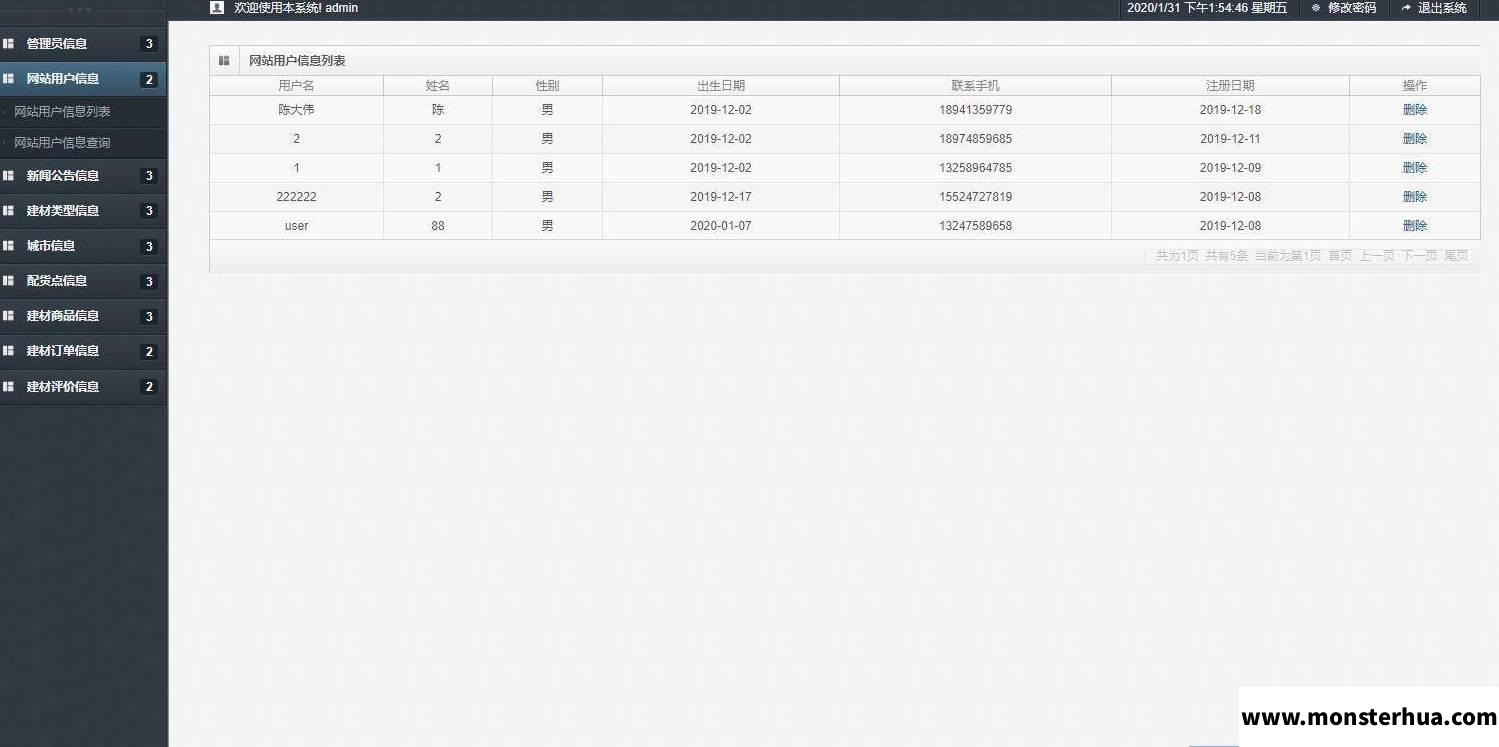Click the grid icon beside 建材订单信息
Viewport: 1499px width, 747px height.
pyautogui.click(x=9, y=351)
